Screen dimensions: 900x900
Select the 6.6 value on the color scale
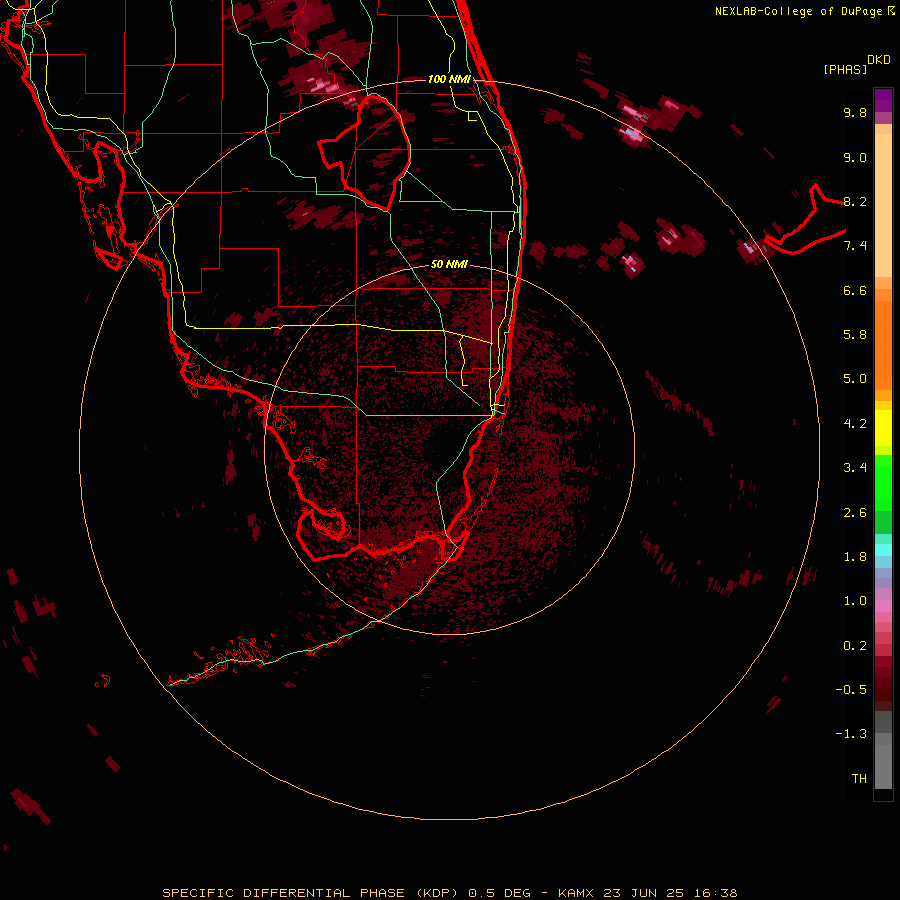(855, 290)
